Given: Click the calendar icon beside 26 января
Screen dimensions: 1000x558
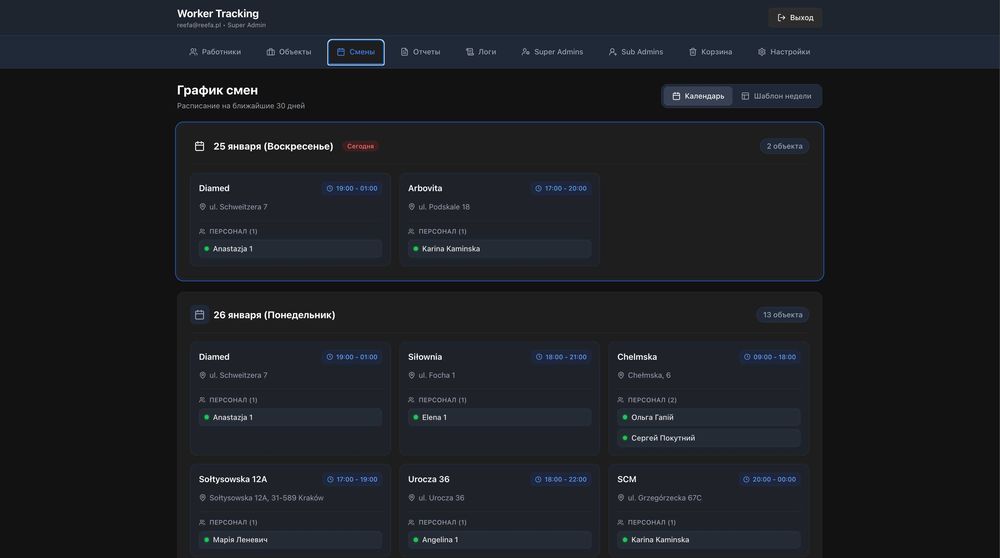Looking at the screenshot, I should tap(199, 315).
